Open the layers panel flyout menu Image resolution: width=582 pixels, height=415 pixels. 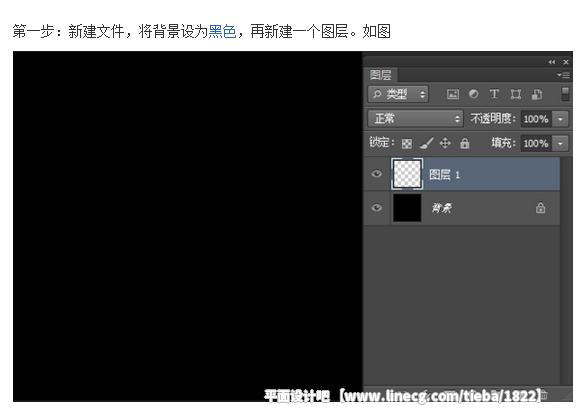coord(563,75)
